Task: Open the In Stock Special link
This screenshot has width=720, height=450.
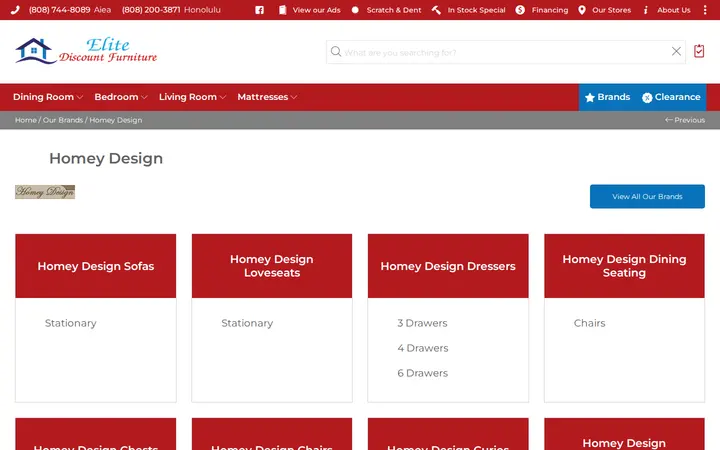Action: 476,10
